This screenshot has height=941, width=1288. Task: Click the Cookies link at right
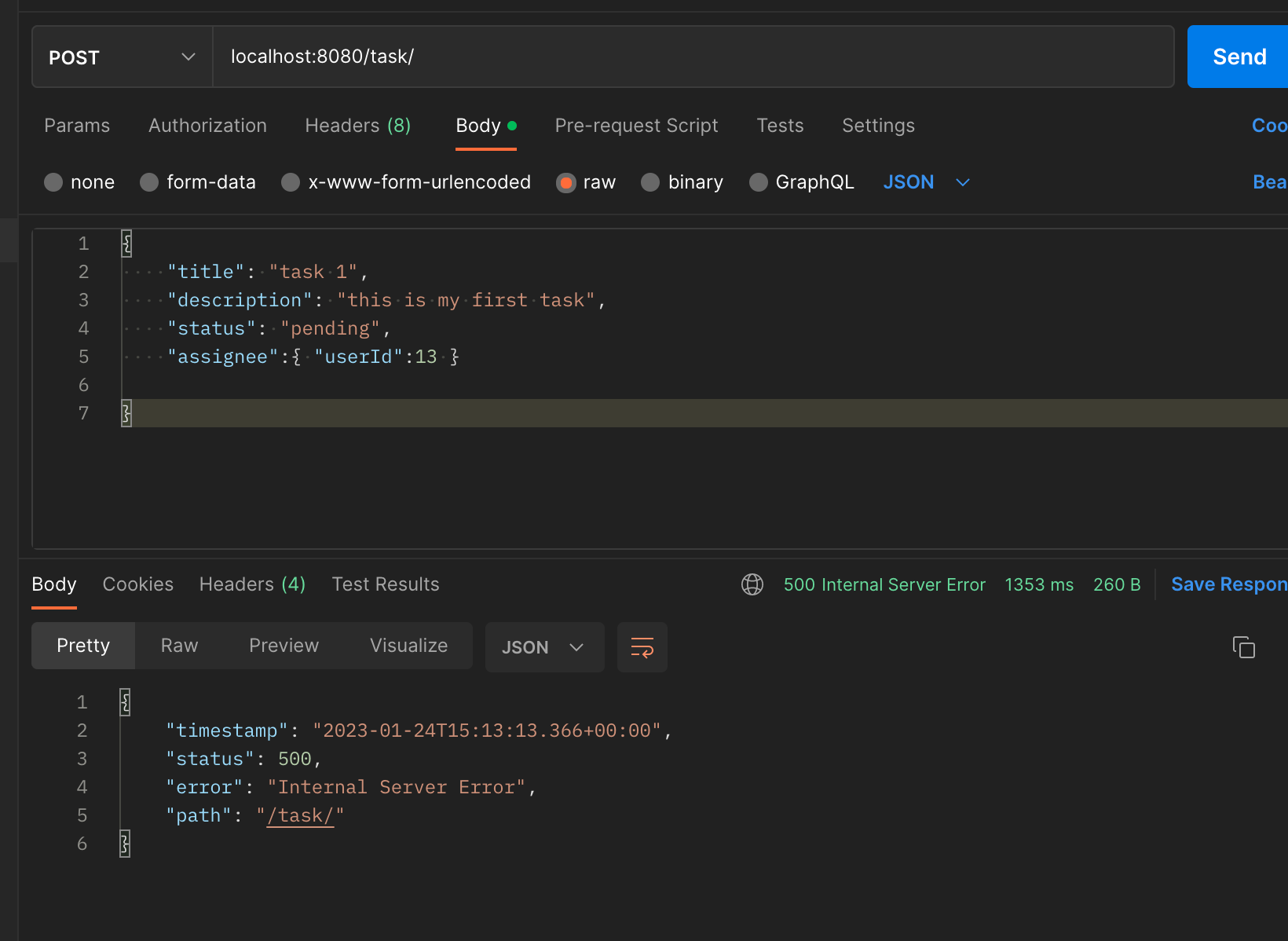pos(1269,126)
